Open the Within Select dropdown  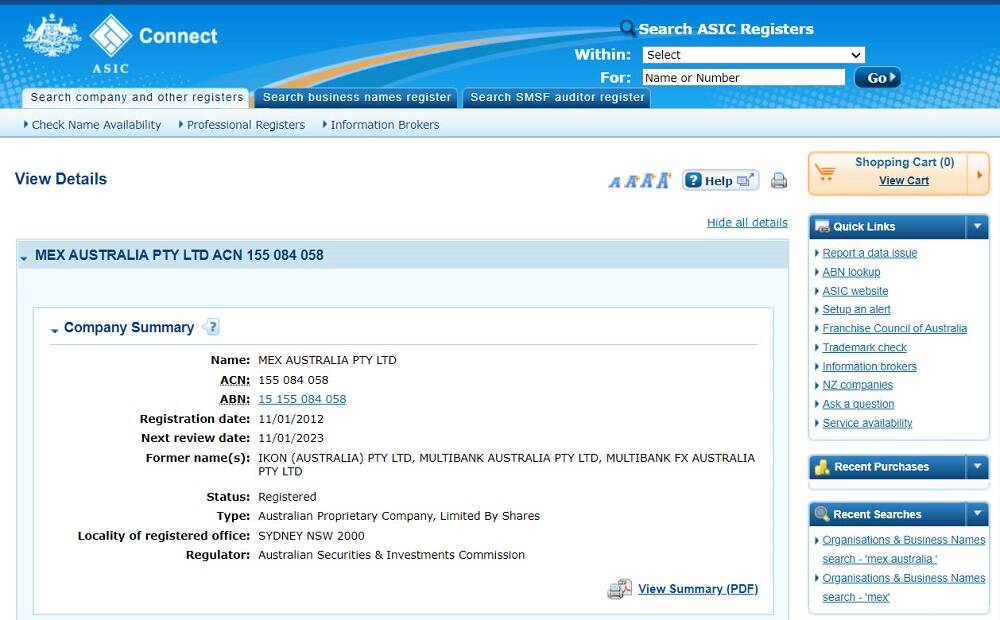[x=753, y=55]
